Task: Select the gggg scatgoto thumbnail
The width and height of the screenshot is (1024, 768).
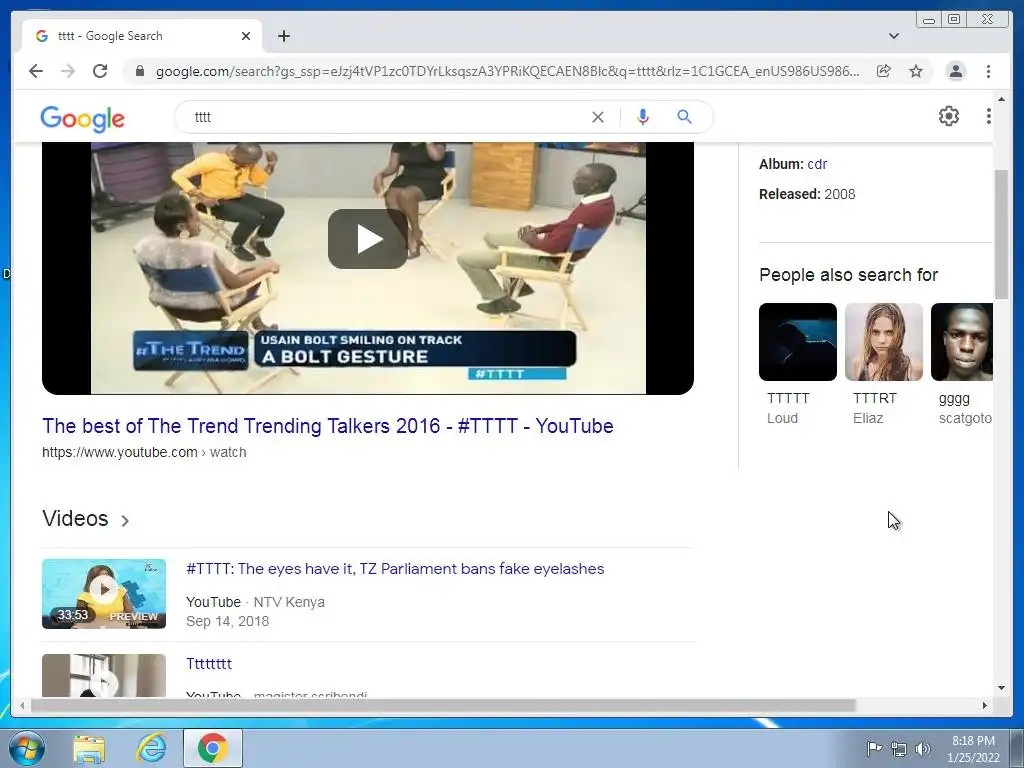Action: 961,342
